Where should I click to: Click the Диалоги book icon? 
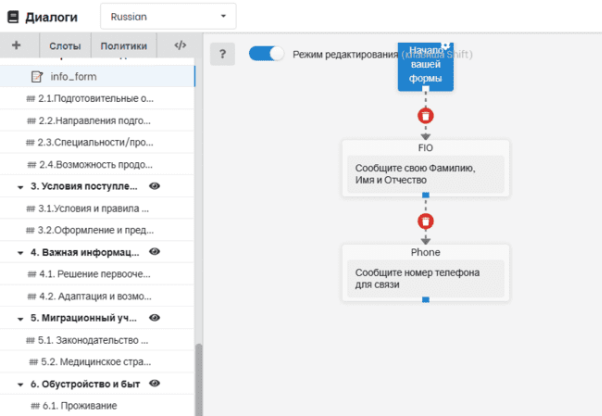13,17
